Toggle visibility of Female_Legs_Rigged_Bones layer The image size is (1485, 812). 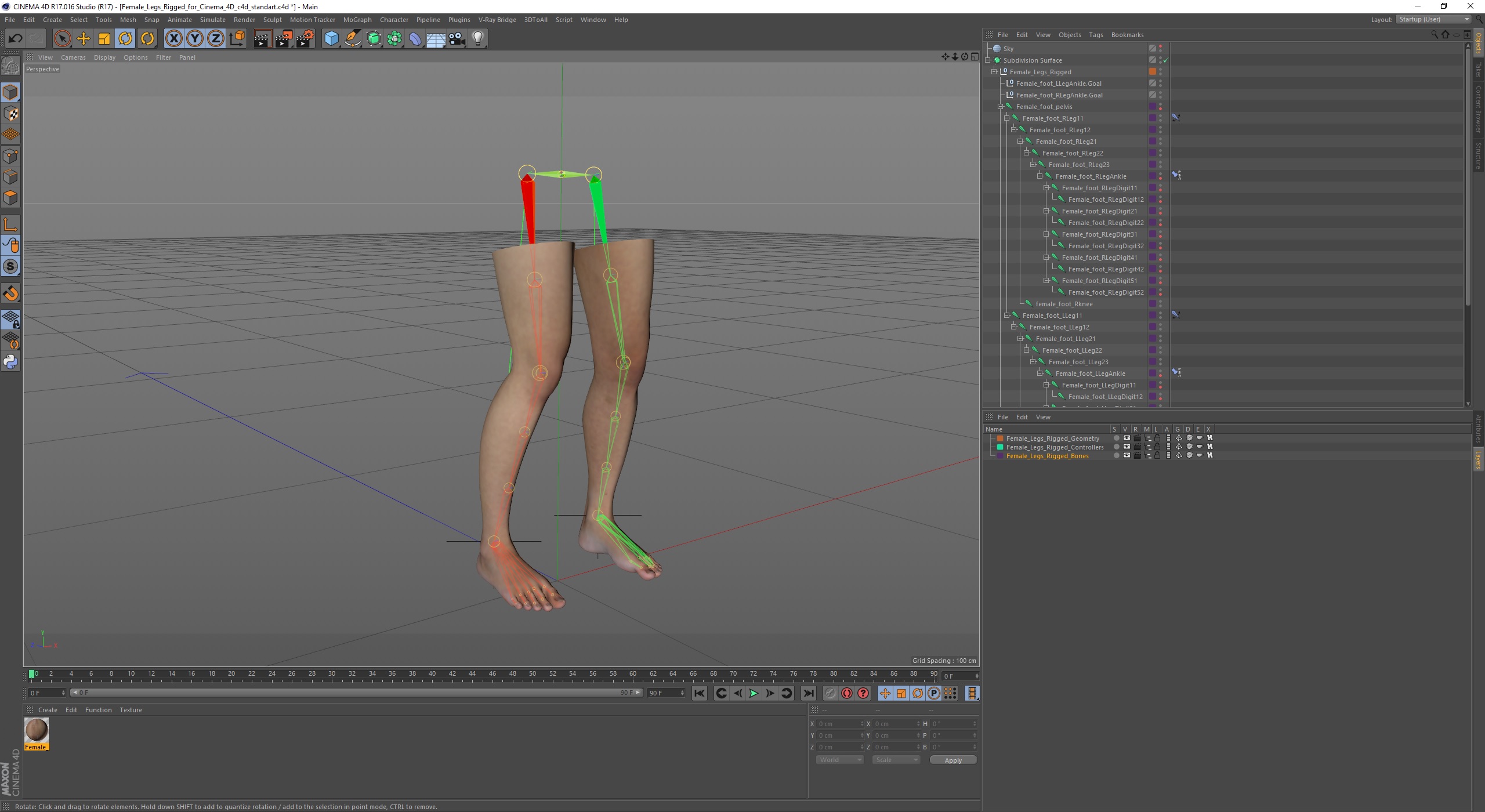1126,456
